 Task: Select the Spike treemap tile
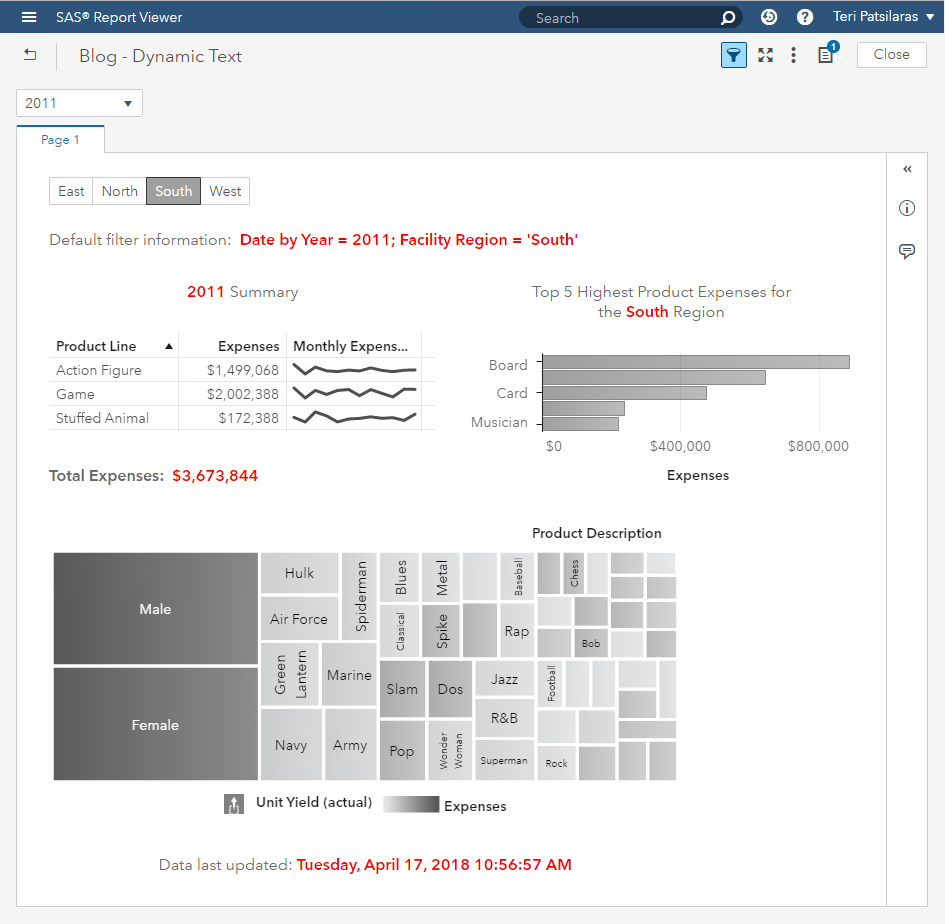[x=441, y=631]
